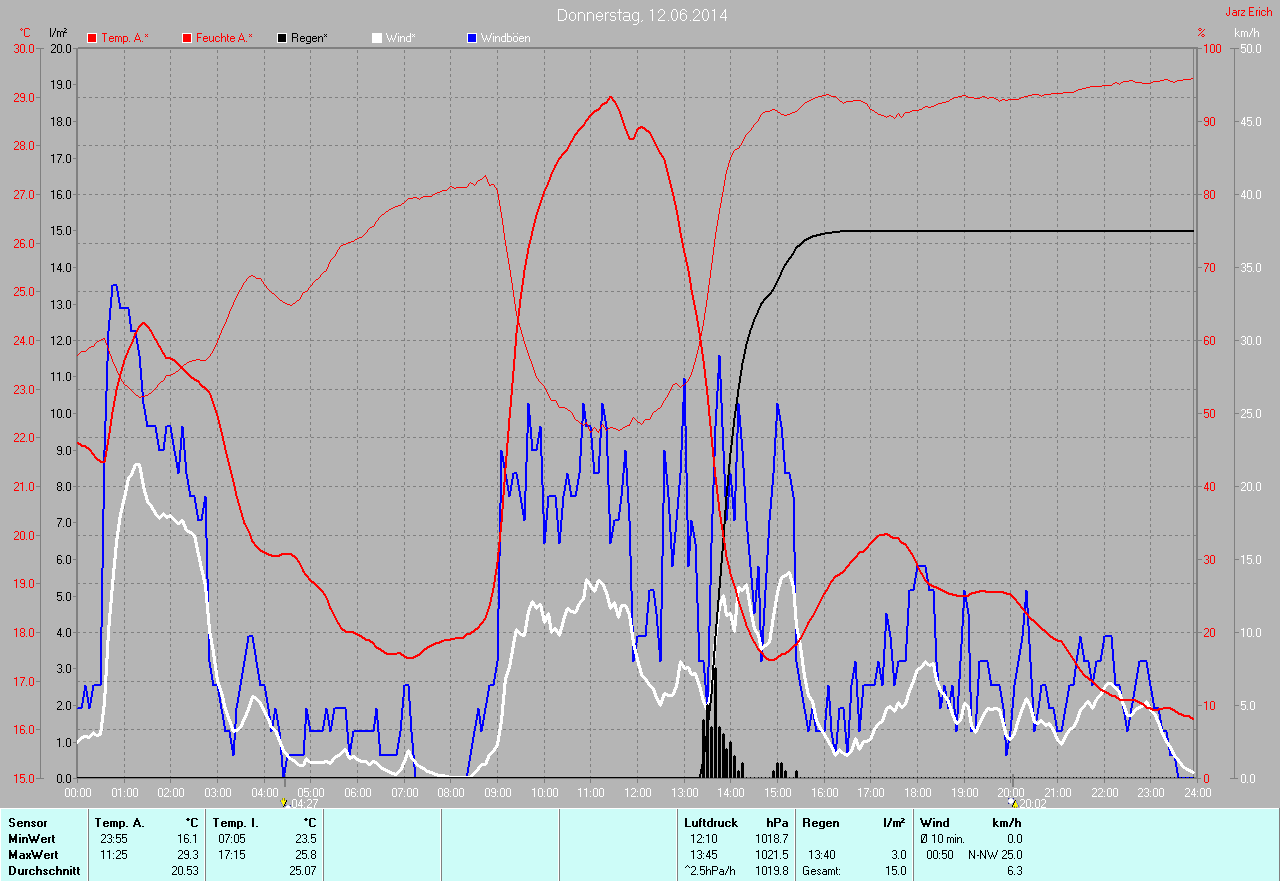This screenshot has height=881, width=1280.
Task: Click the "Temp. A." column header in table
Action: 120,823
